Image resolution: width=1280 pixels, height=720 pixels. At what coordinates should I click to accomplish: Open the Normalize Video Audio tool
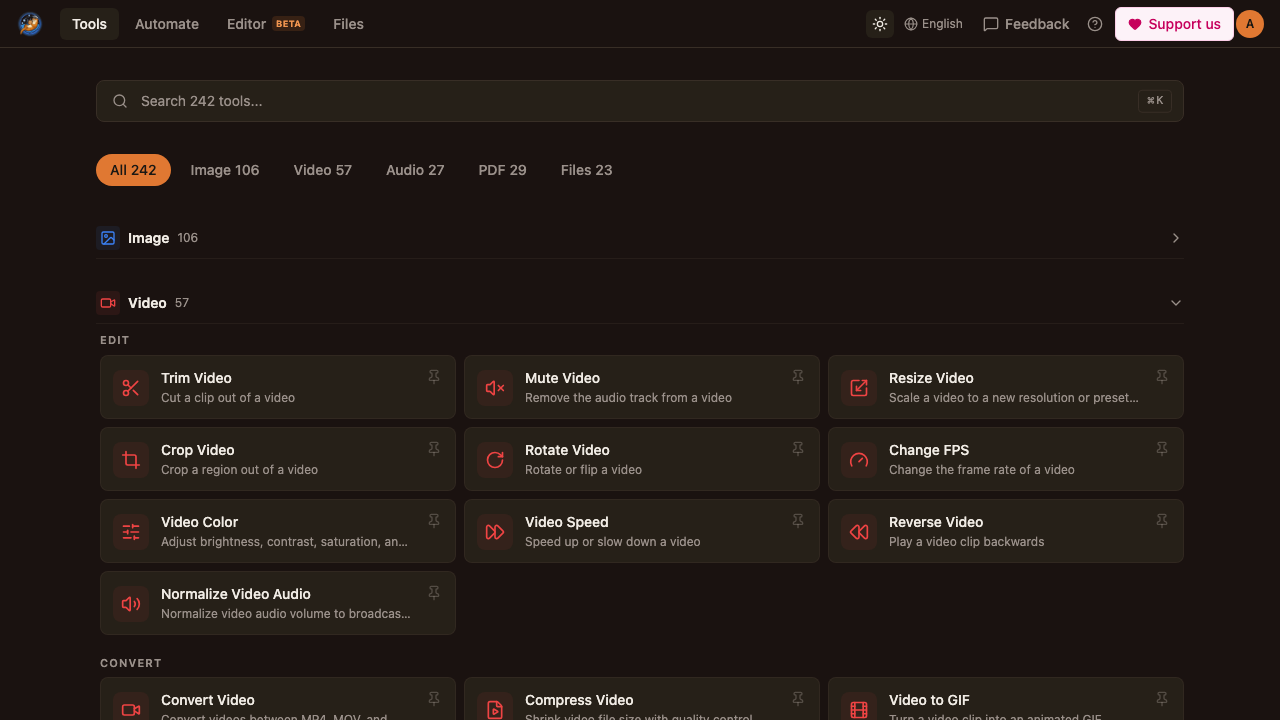[278, 603]
